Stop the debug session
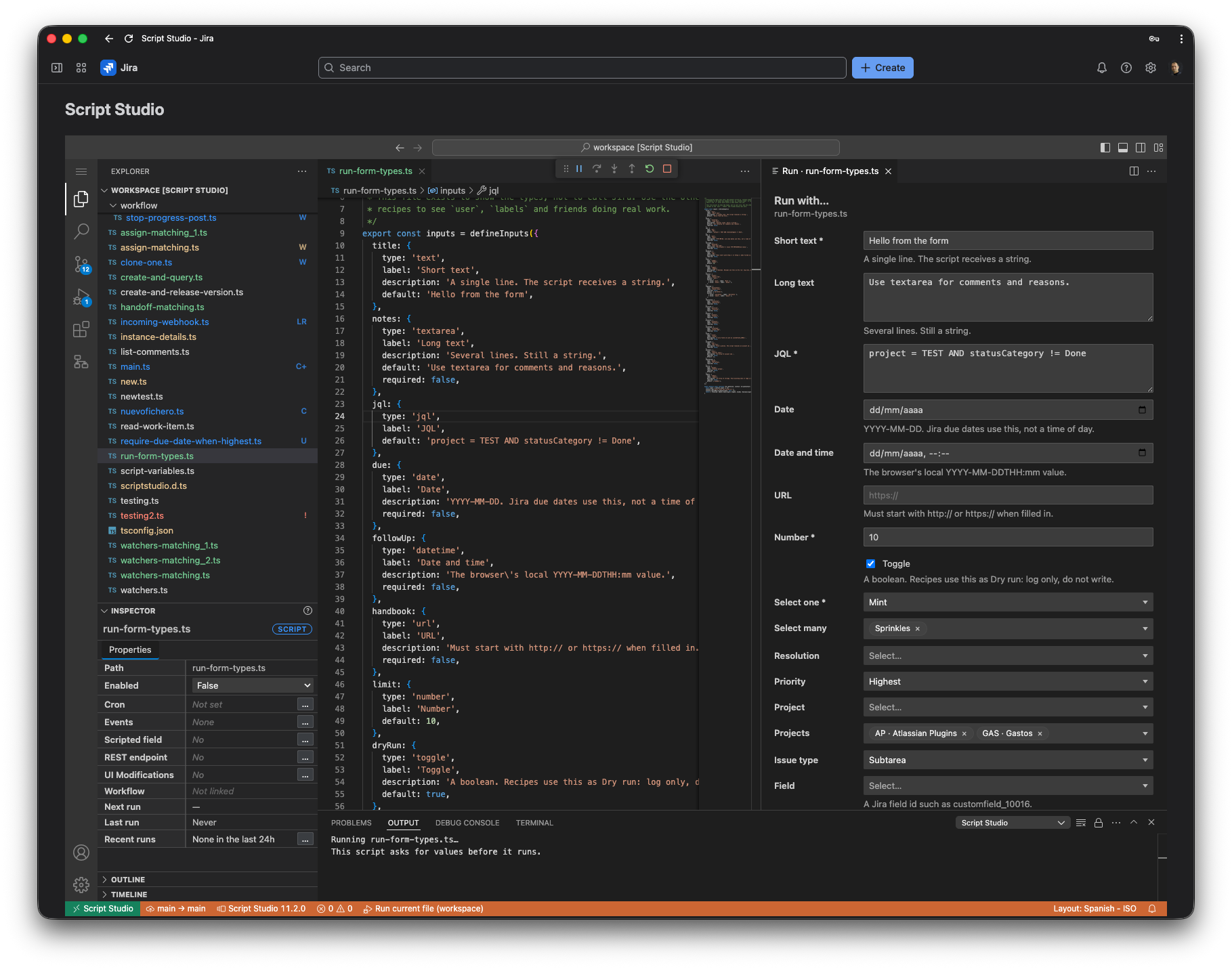Viewport: 1232px width, 969px height. 667,169
